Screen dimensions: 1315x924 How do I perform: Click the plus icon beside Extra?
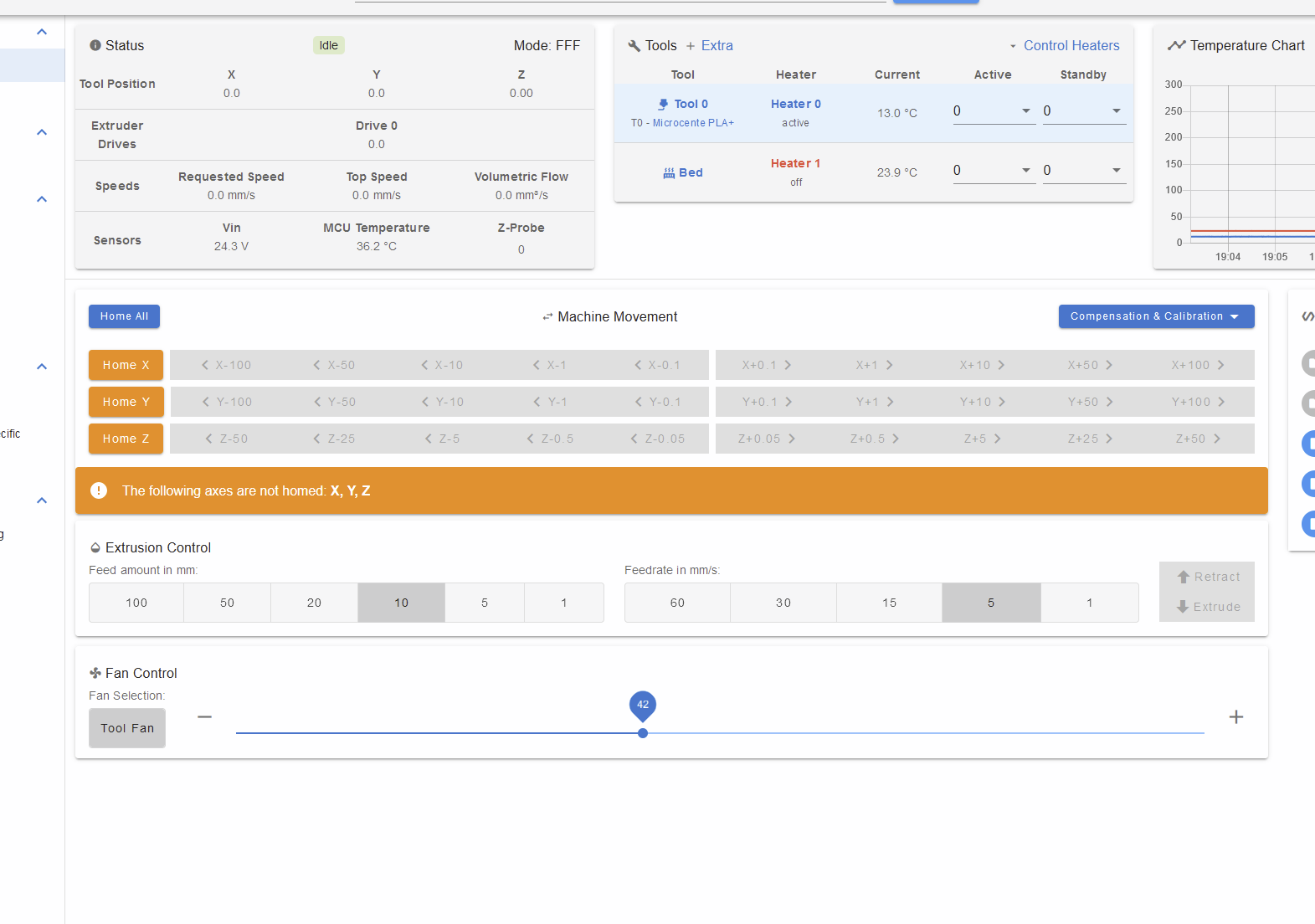pyautogui.click(x=691, y=46)
